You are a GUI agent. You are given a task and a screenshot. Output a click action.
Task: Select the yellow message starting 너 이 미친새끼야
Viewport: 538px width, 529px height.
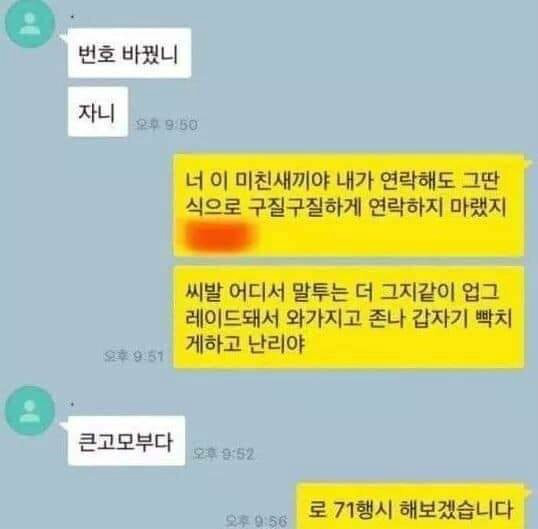tap(349, 205)
